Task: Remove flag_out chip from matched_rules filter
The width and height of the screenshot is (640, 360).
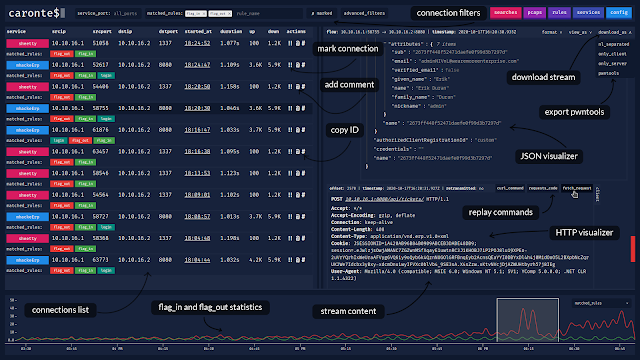Action: click(229, 13)
